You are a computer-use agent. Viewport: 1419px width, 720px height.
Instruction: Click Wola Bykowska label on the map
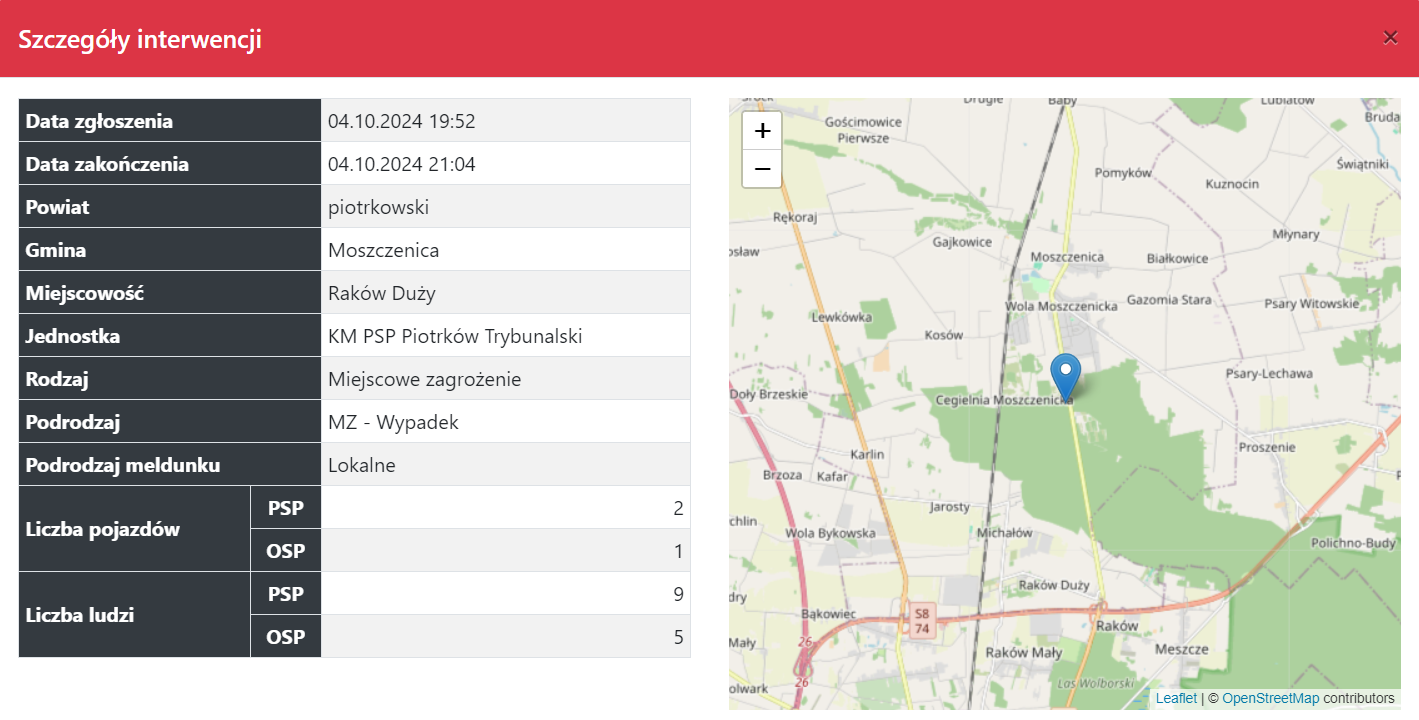pyautogui.click(x=830, y=533)
